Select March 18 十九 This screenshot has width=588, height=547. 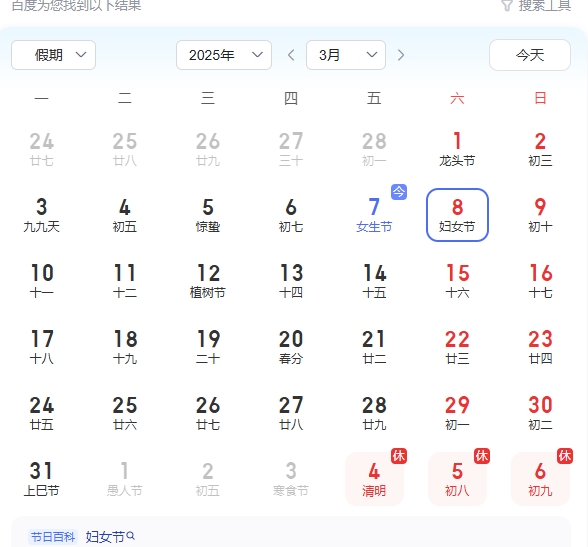pyautogui.click(x=125, y=347)
